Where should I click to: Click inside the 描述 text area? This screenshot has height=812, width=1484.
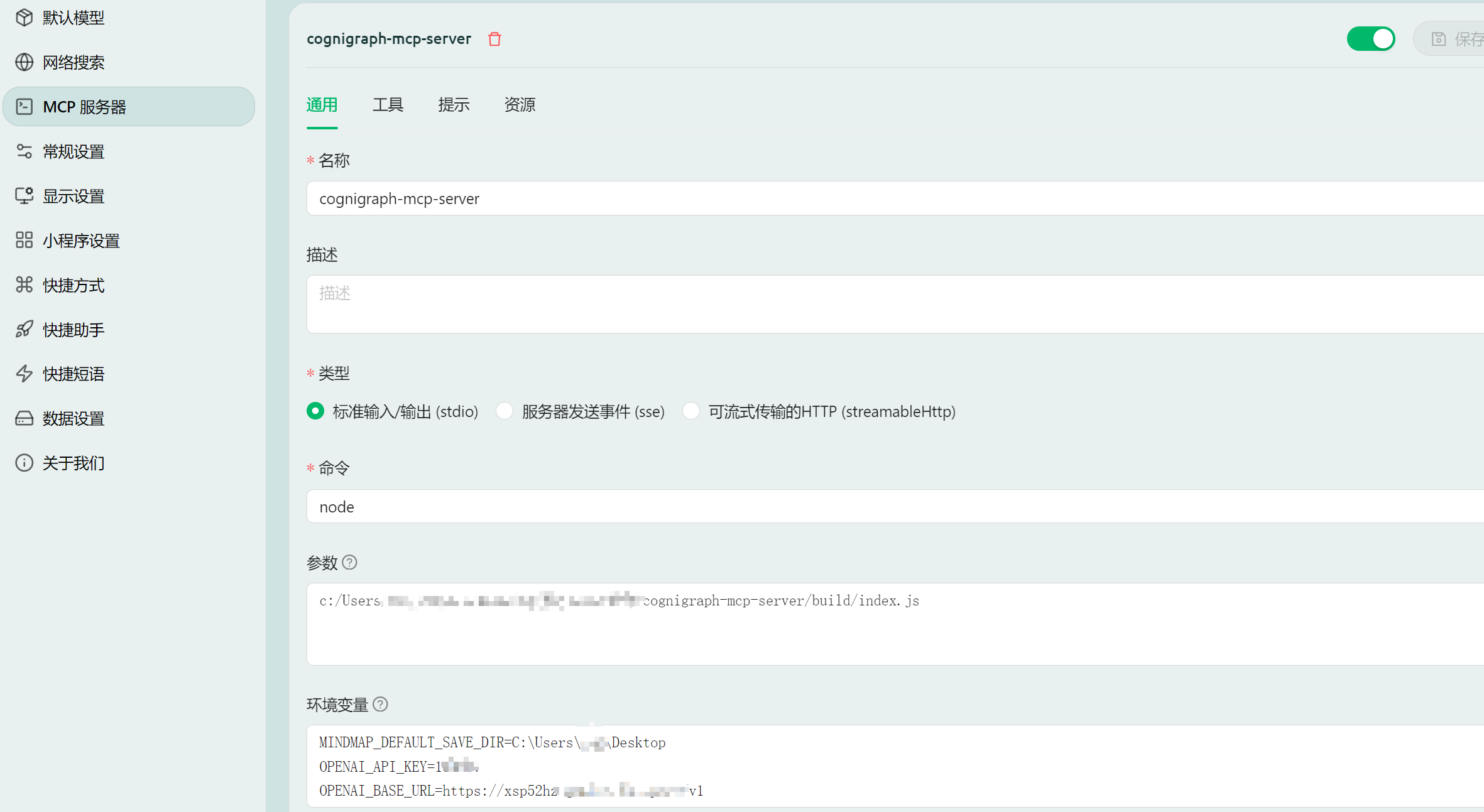coord(754,303)
